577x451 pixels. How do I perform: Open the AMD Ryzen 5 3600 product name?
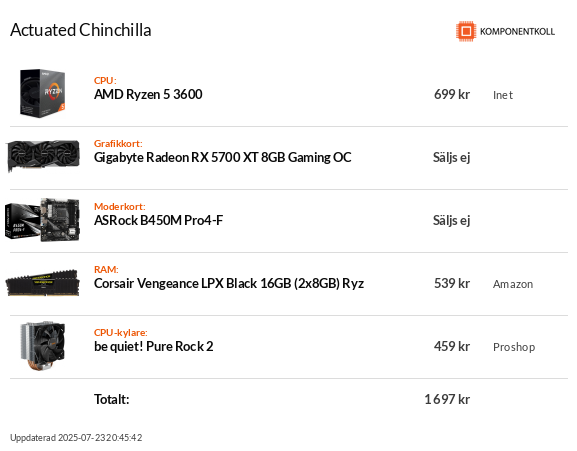click(x=148, y=95)
